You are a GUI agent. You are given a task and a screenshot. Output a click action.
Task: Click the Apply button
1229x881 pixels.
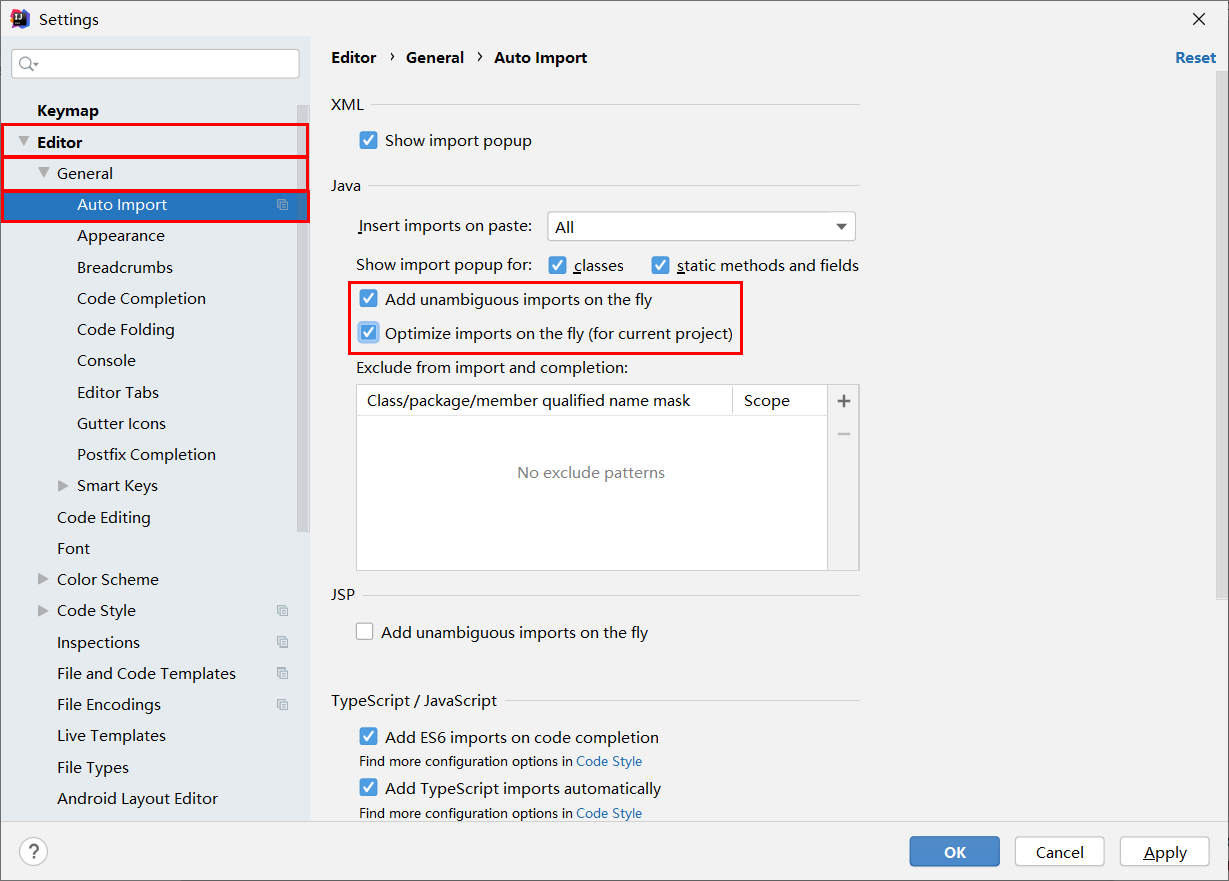point(1165,852)
